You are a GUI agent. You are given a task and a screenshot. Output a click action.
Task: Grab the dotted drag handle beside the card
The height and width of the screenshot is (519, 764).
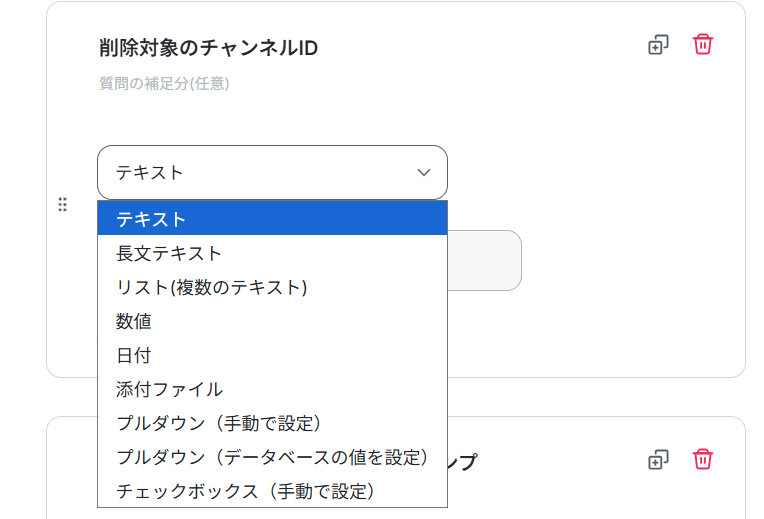point(62,204)
